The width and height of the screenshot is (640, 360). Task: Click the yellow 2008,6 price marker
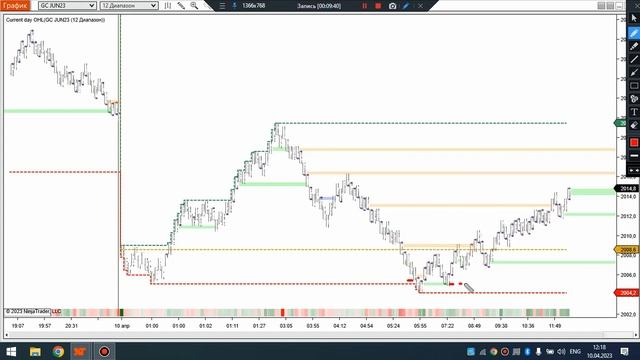pos(627,249)
